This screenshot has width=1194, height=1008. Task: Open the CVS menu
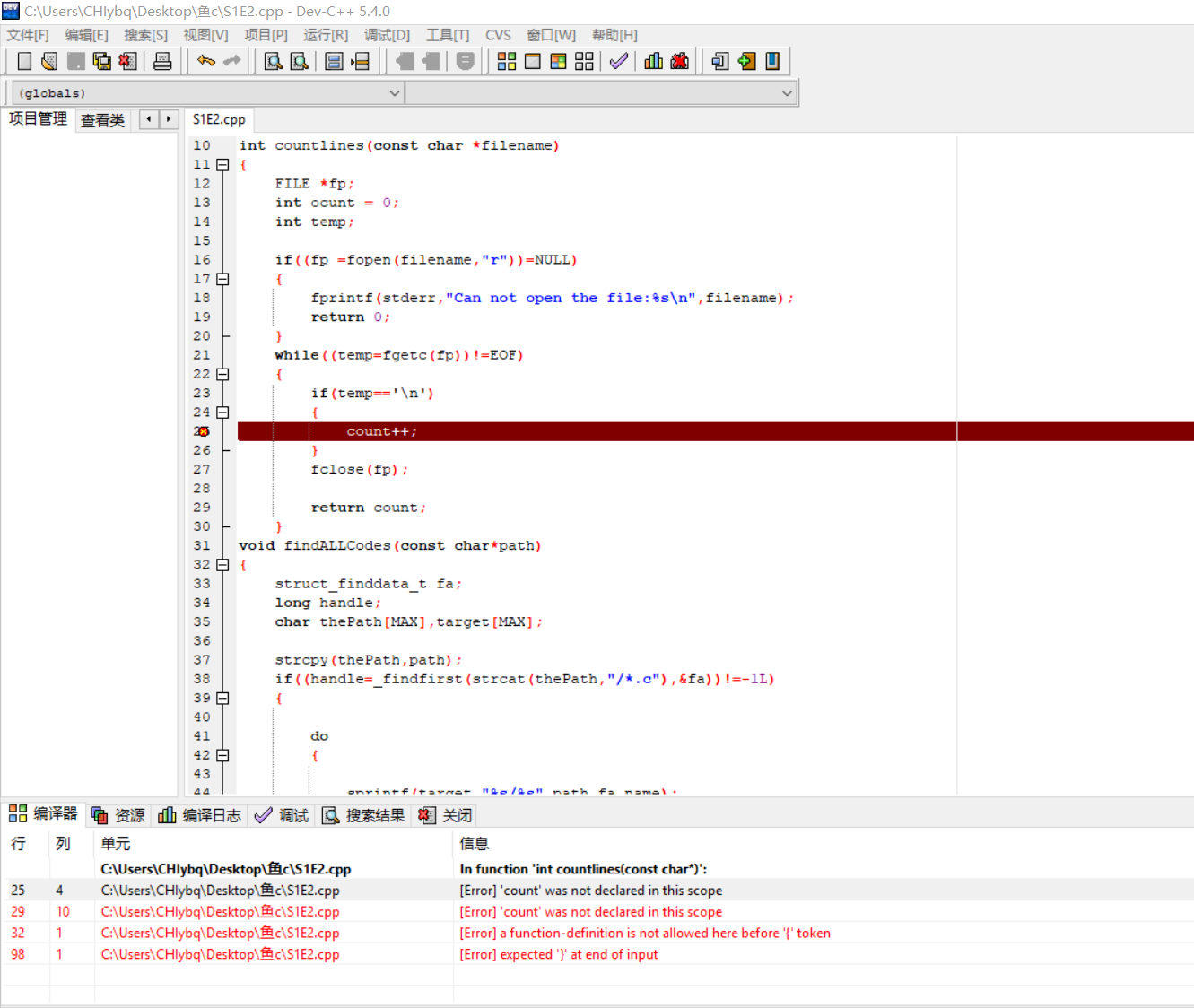point(498,35)
